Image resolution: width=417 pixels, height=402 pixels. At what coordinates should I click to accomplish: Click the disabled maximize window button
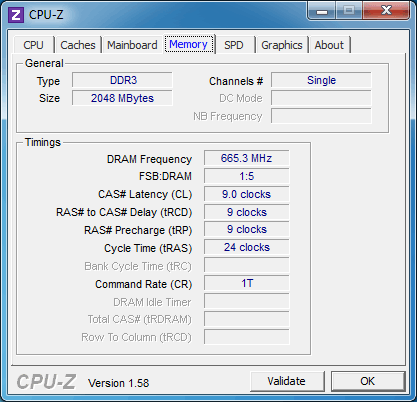349,11
